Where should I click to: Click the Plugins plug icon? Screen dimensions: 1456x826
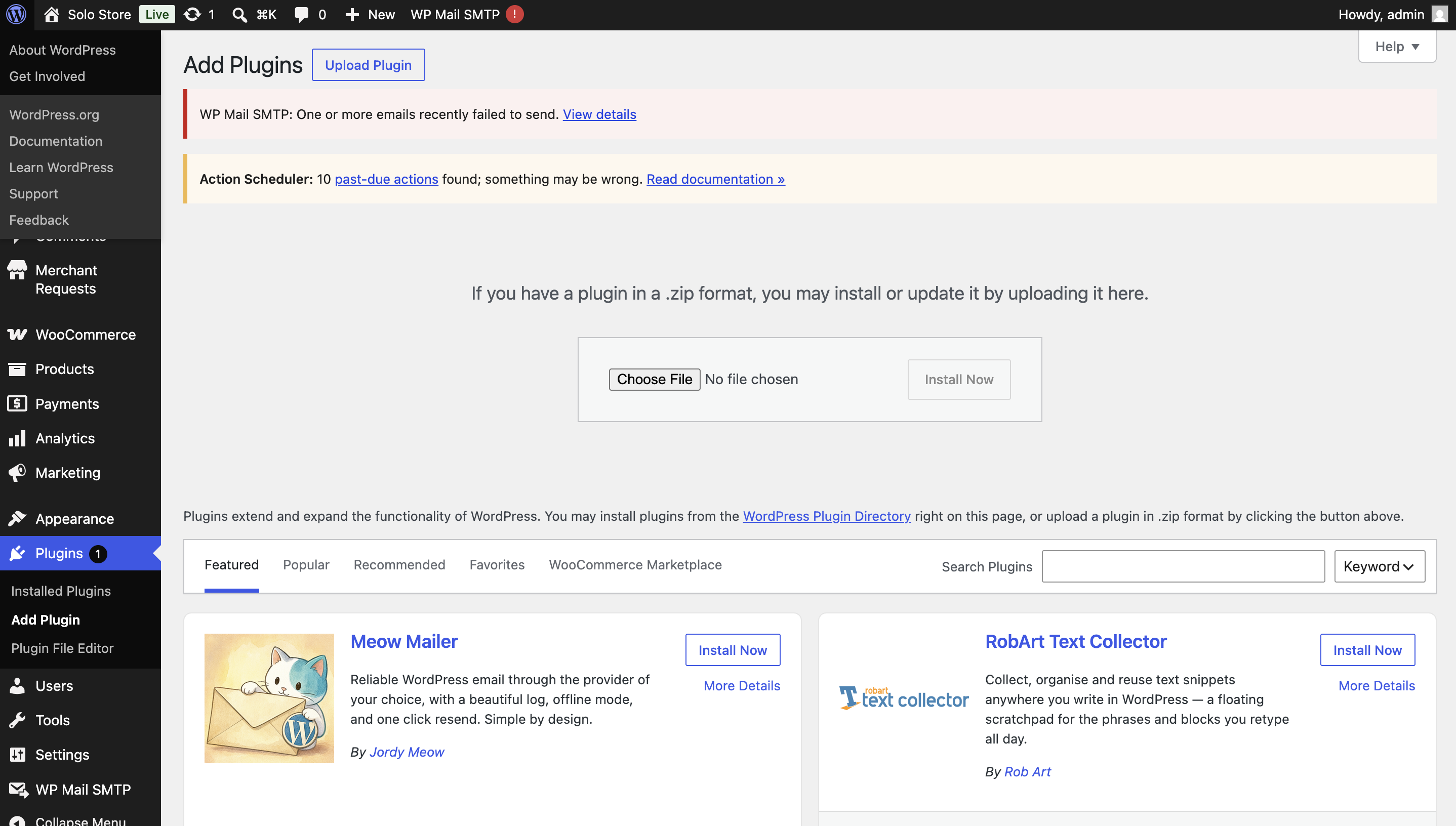point(17,553)
